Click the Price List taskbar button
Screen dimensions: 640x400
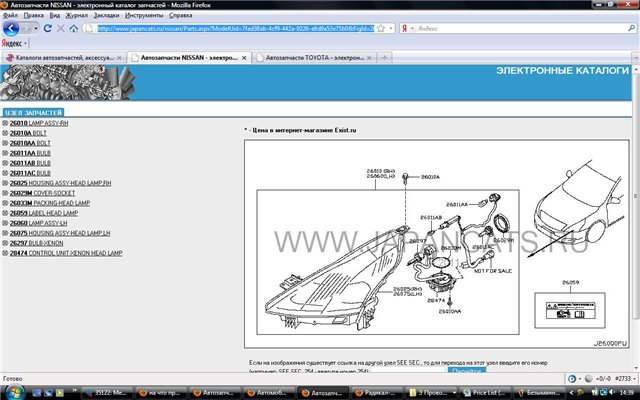tap(485, 393)
